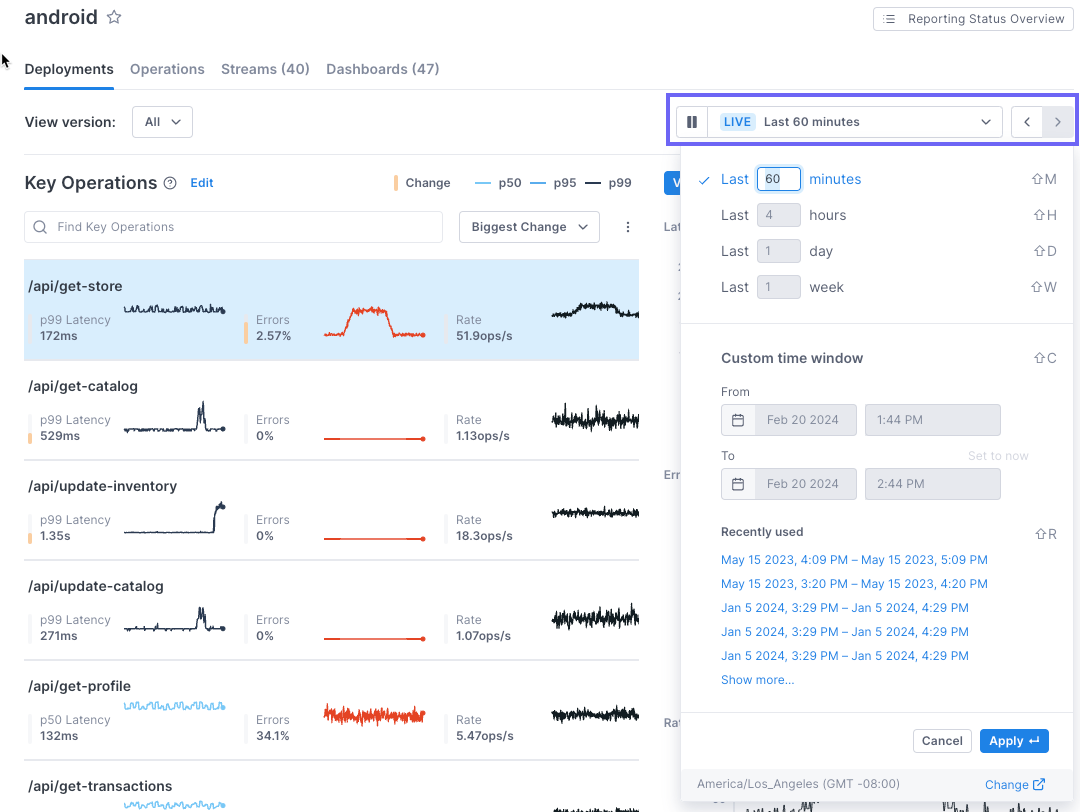
Task: Click the minutes number input showing 60
Action: pyautogui.click(x=779, y=179)
